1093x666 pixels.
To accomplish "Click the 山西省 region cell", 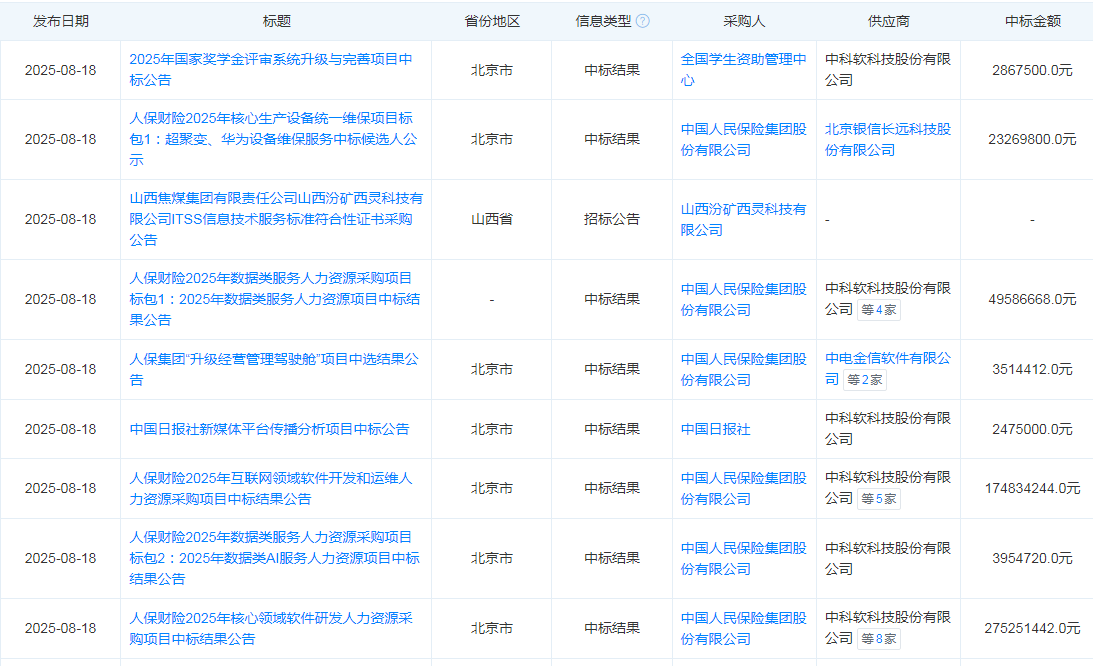I will (x=491, y=219).
